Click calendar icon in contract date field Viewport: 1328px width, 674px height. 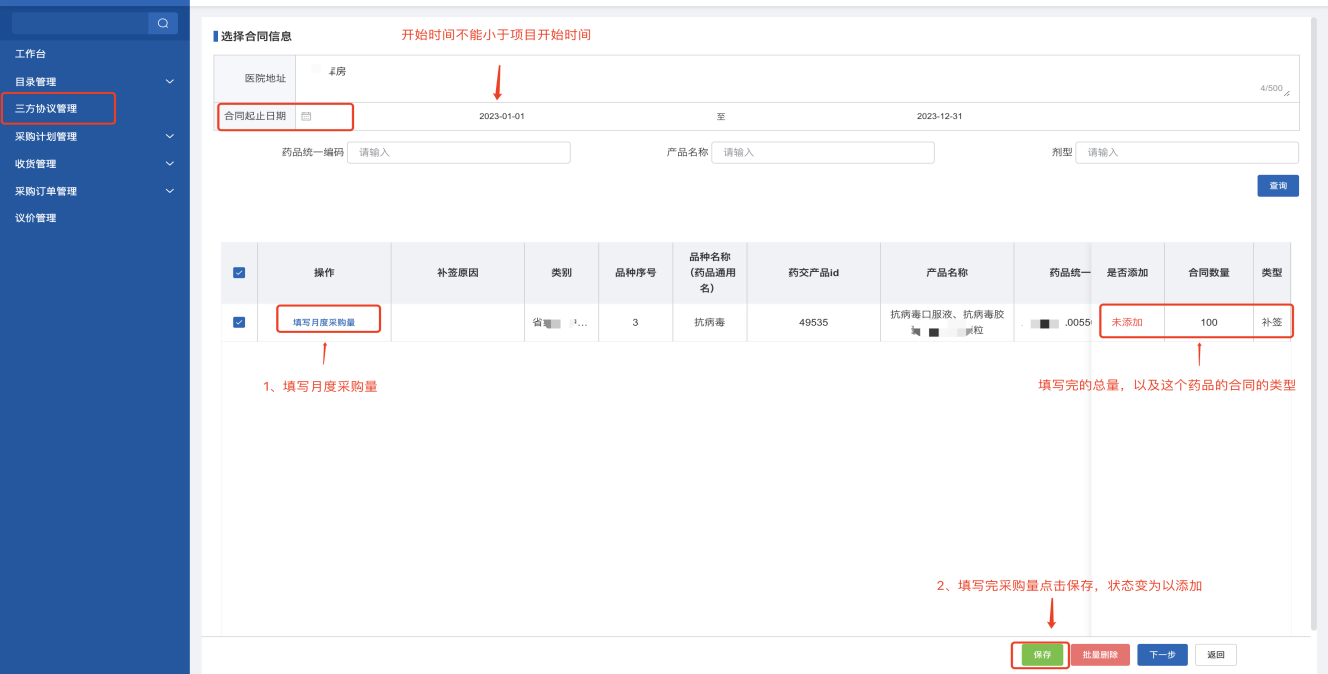pos(306,116)
